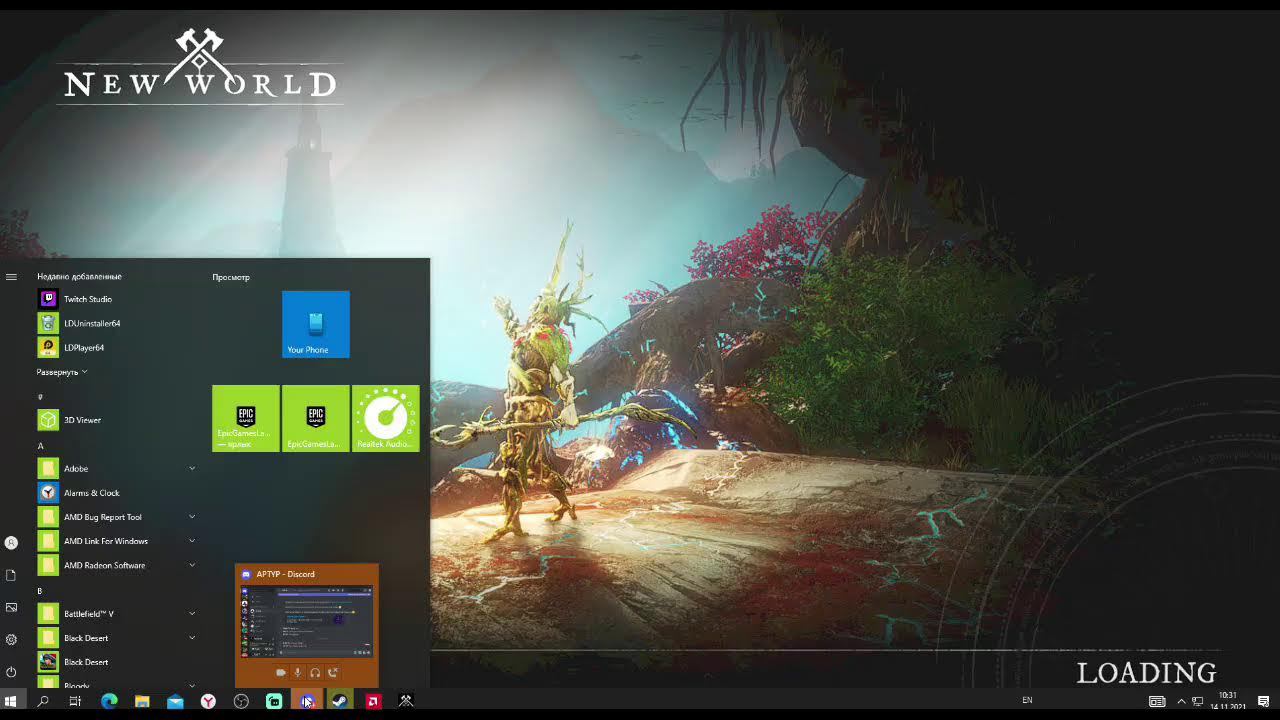Open the teal-green app icon beside OBS on taskbar
This screenshot has height=720, width=1280.
pyautogui.click(x=274, y=702)
